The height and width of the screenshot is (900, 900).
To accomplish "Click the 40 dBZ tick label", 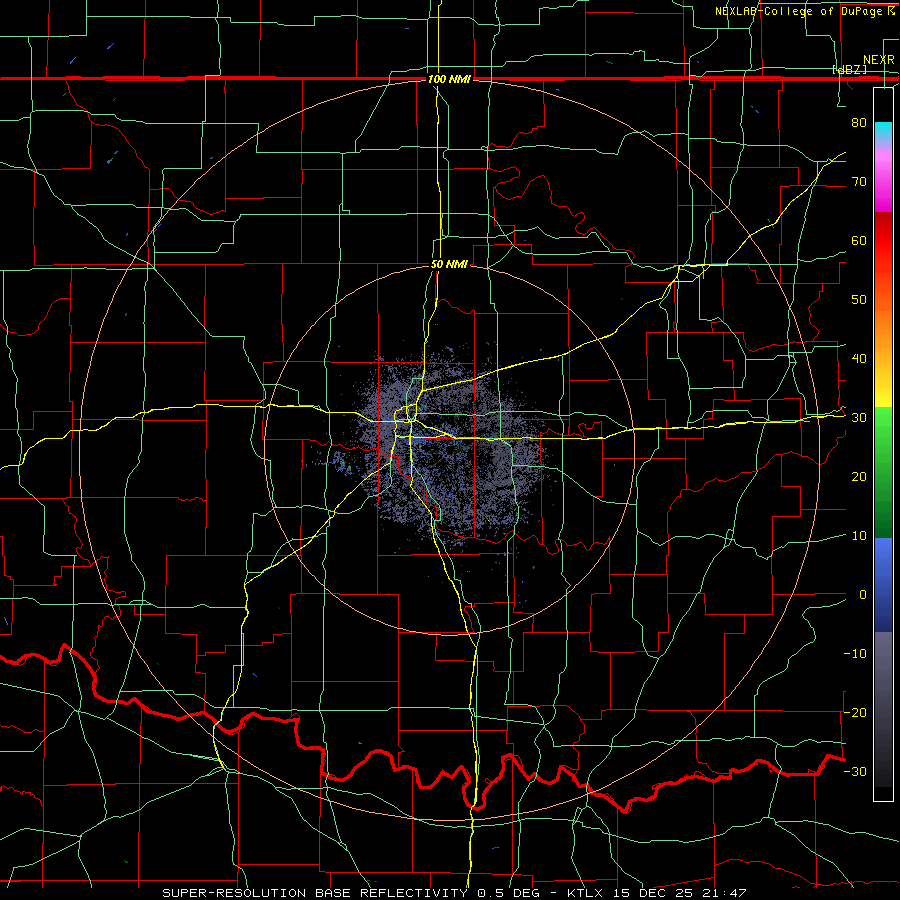I will tap(859, 359).
